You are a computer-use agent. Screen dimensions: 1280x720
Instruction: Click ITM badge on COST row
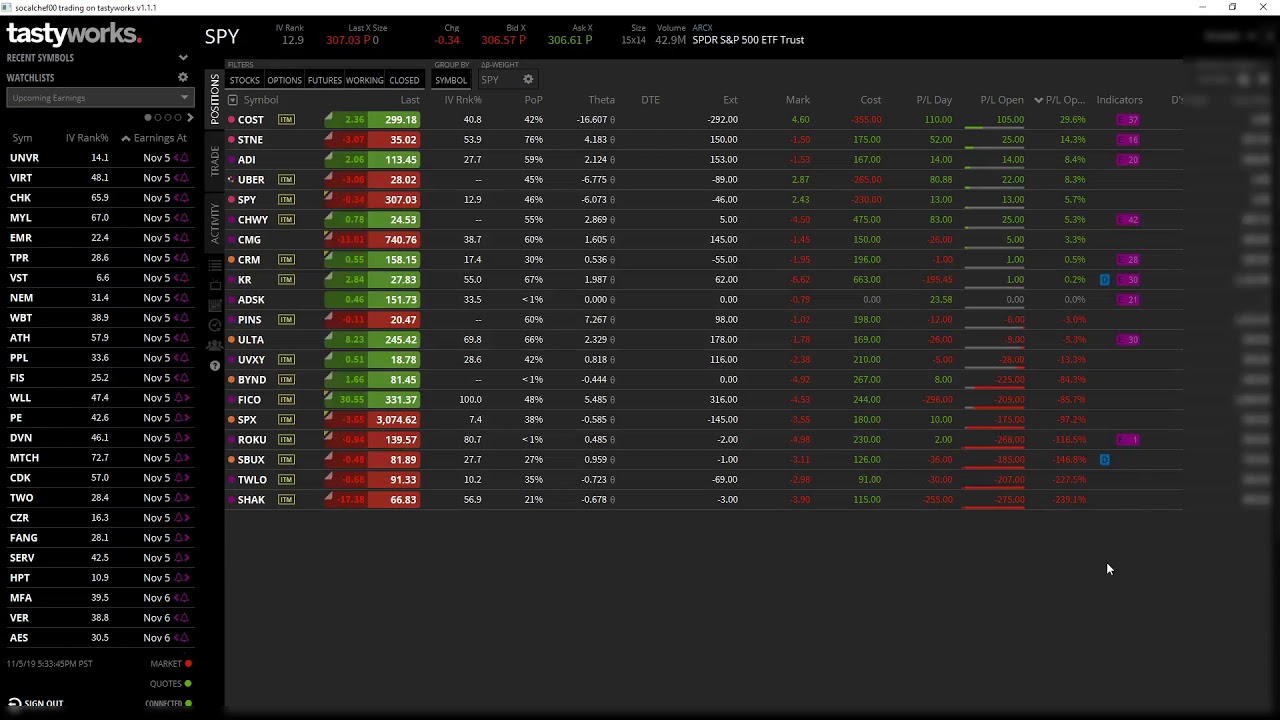tap(287, 120)
